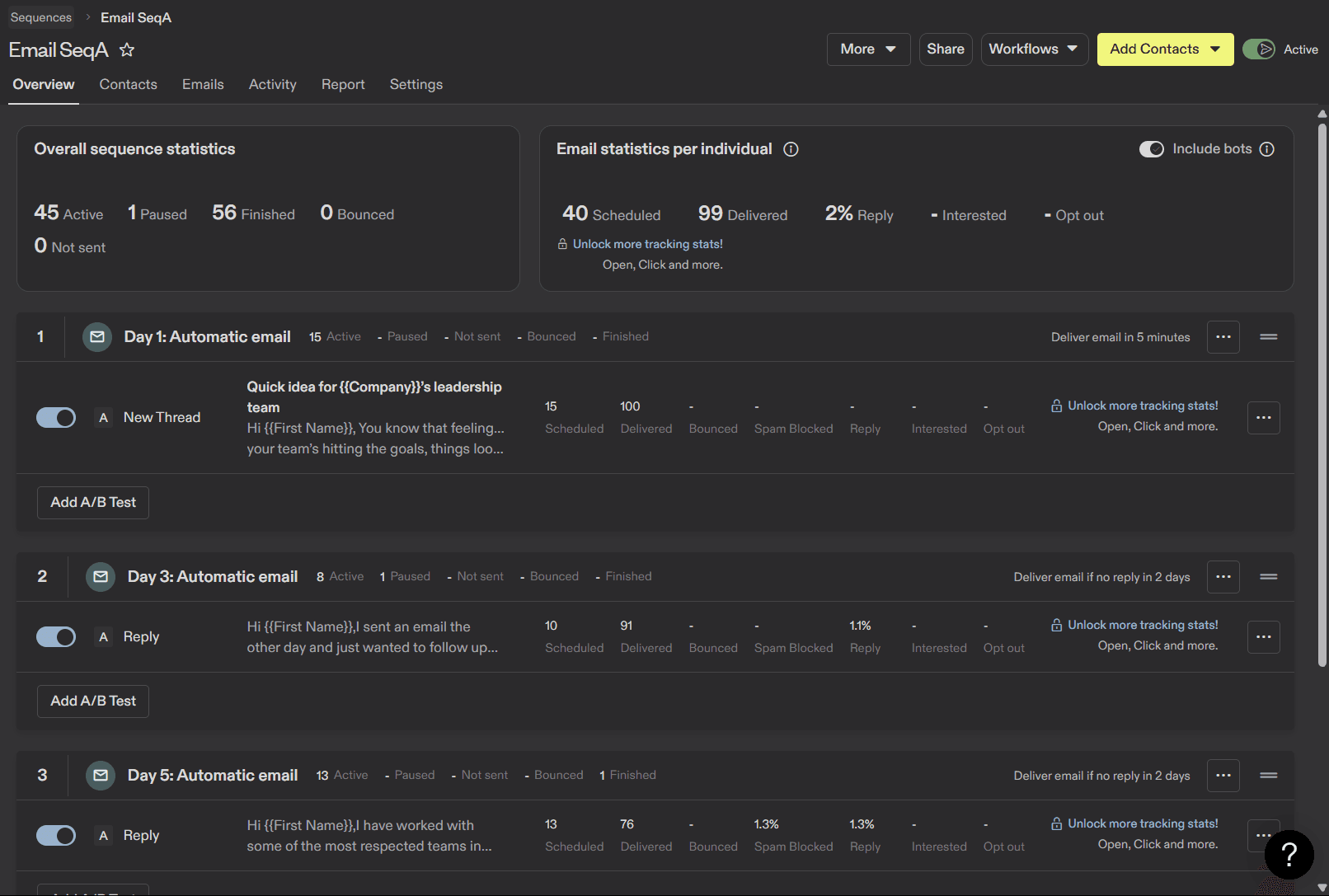Open three-dot menu for New Thread email row
The width and height of the screenshot is (1329, 896).
(1264, 418)
